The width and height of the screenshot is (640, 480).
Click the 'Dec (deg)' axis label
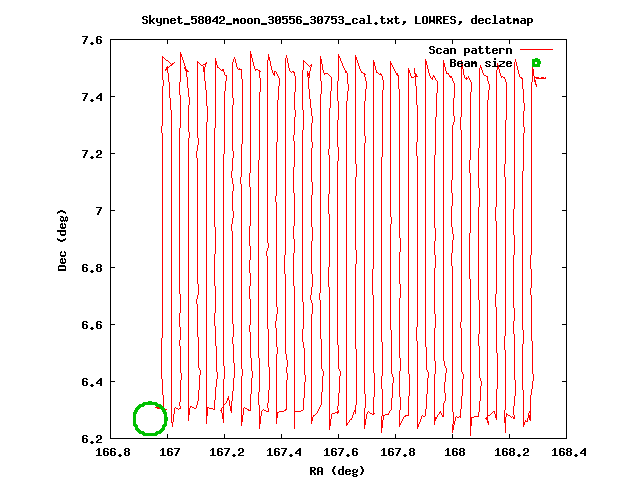point(62,240)
